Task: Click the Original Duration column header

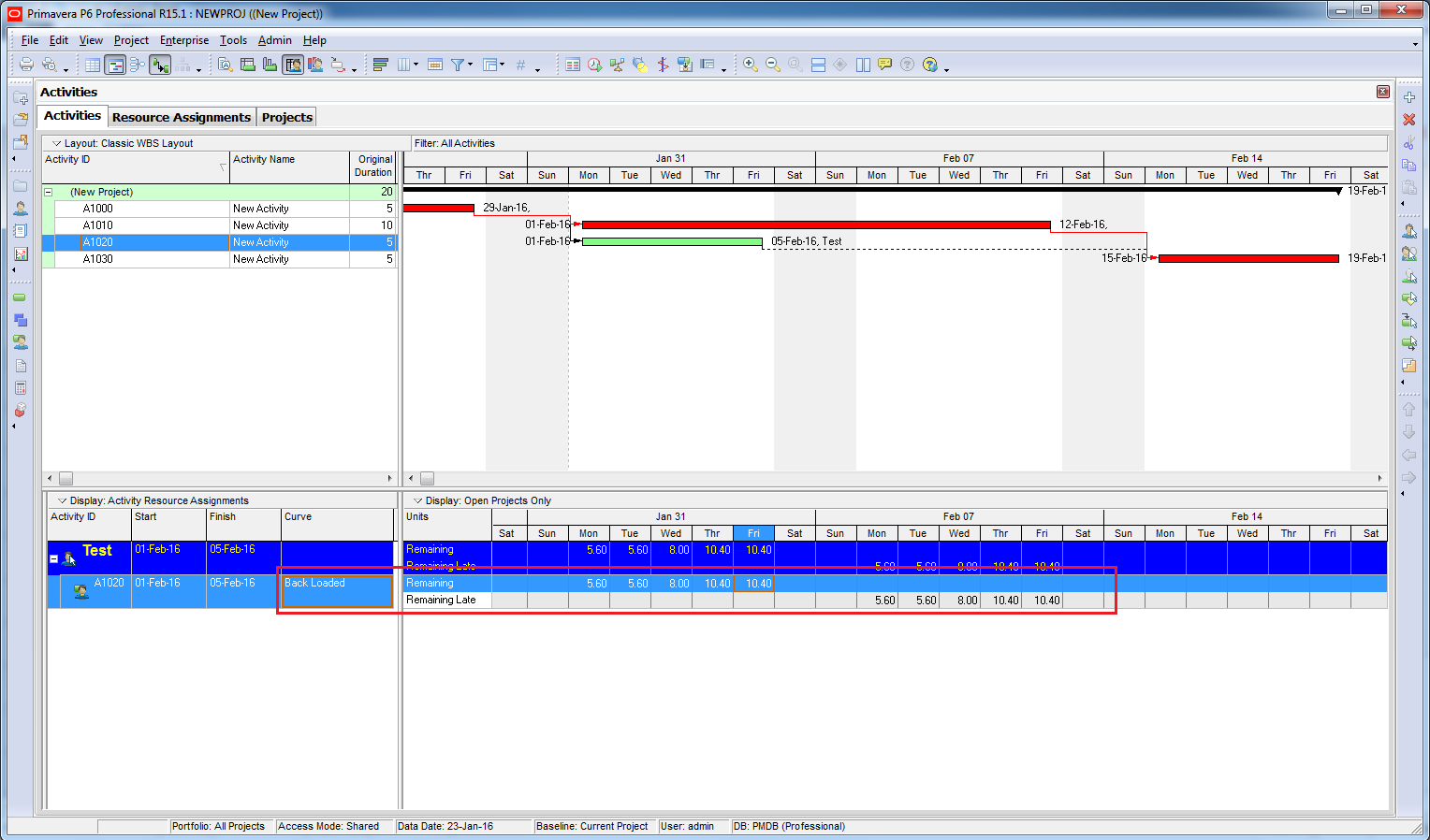Action: point(373,166)
